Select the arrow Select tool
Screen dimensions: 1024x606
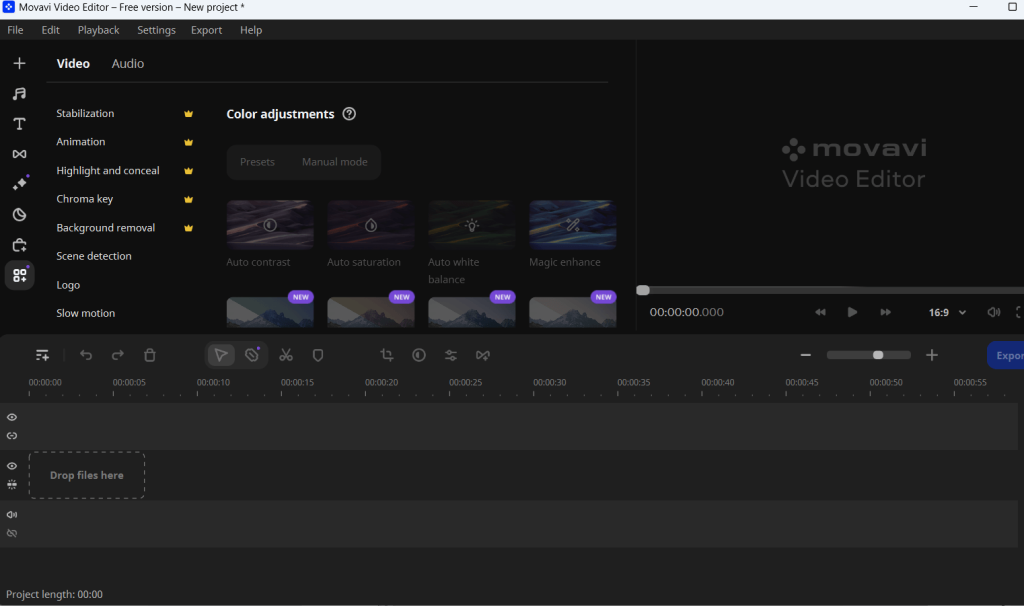221,355
